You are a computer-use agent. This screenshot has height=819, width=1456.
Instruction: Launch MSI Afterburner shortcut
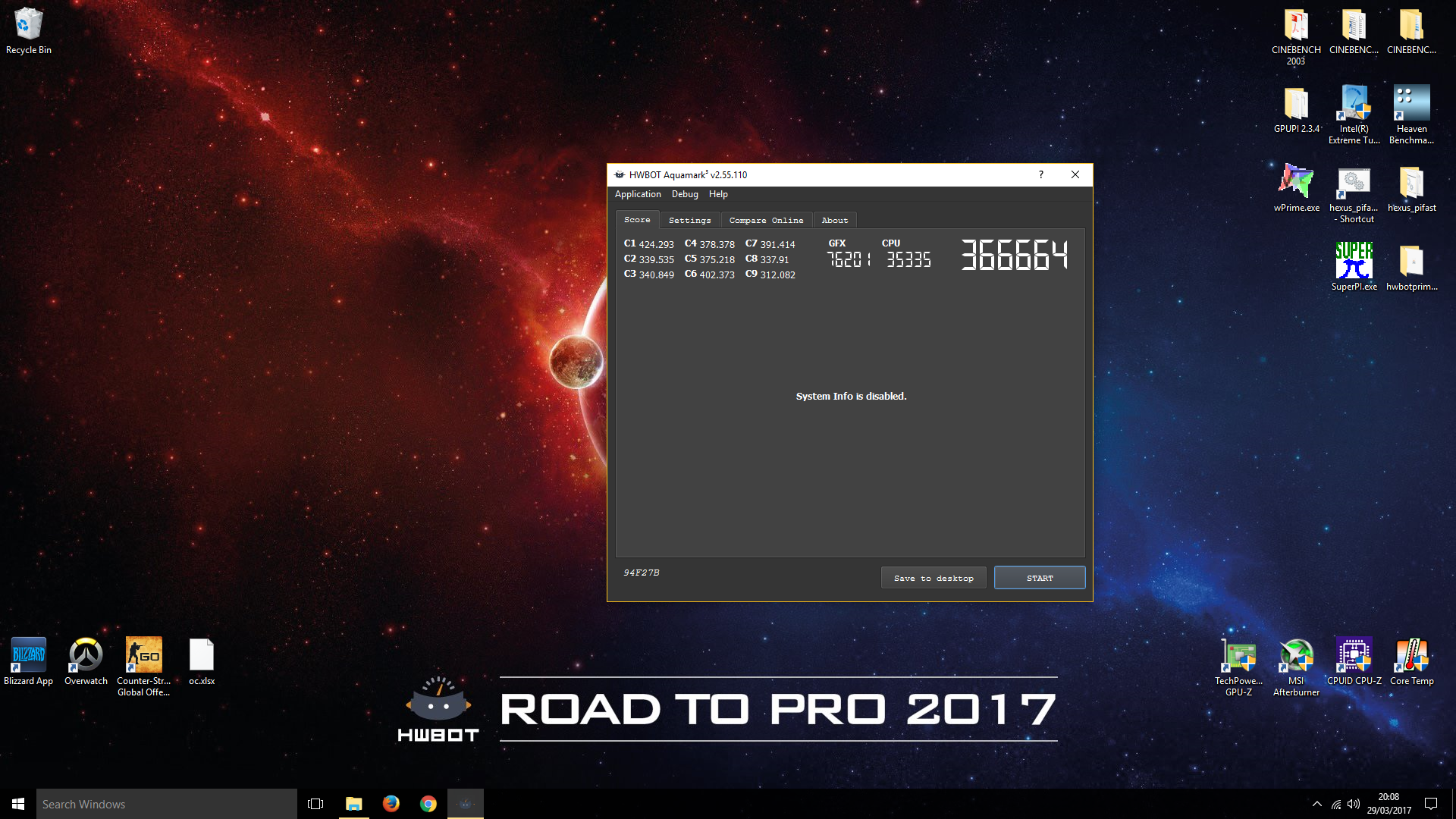pos(1296,667)
